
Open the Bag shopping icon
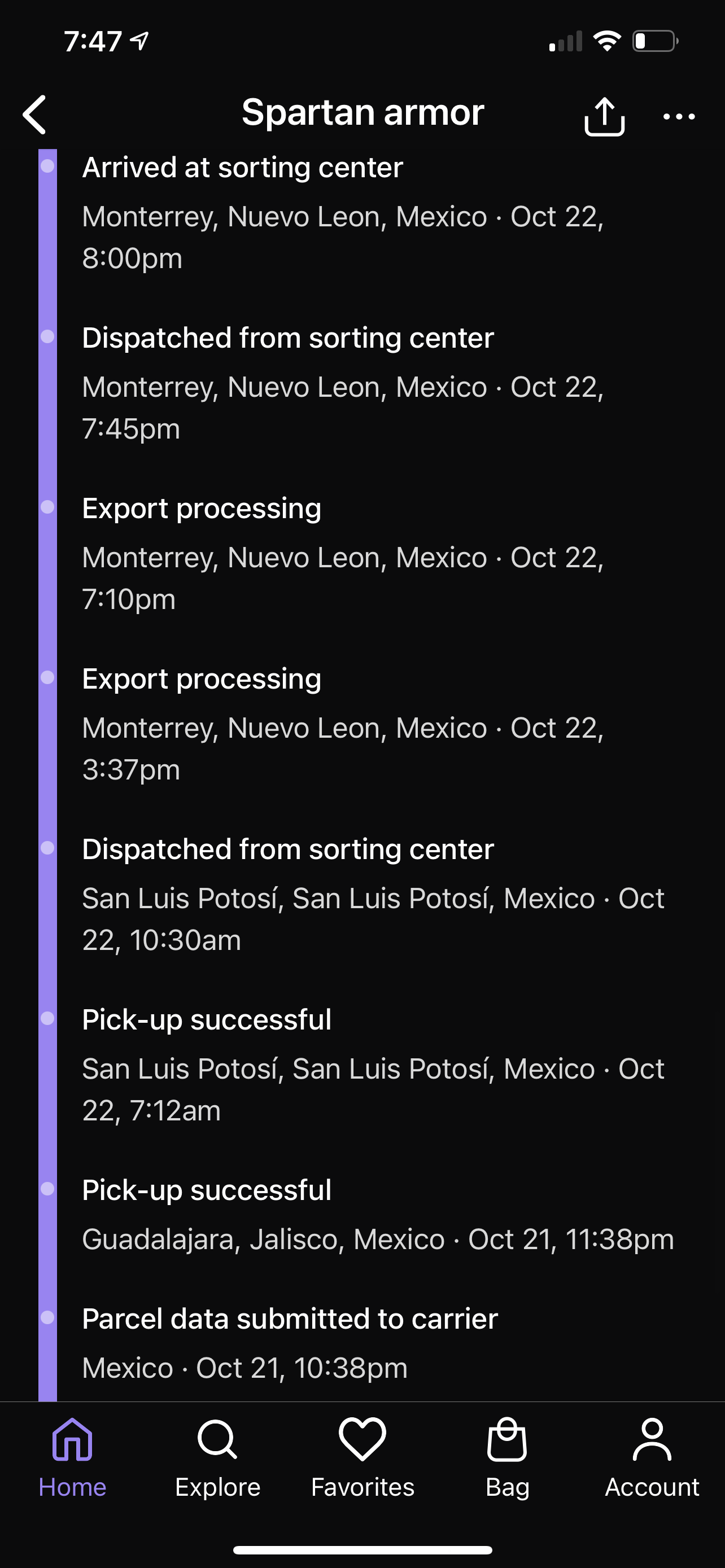click(x=507, y=1439)
